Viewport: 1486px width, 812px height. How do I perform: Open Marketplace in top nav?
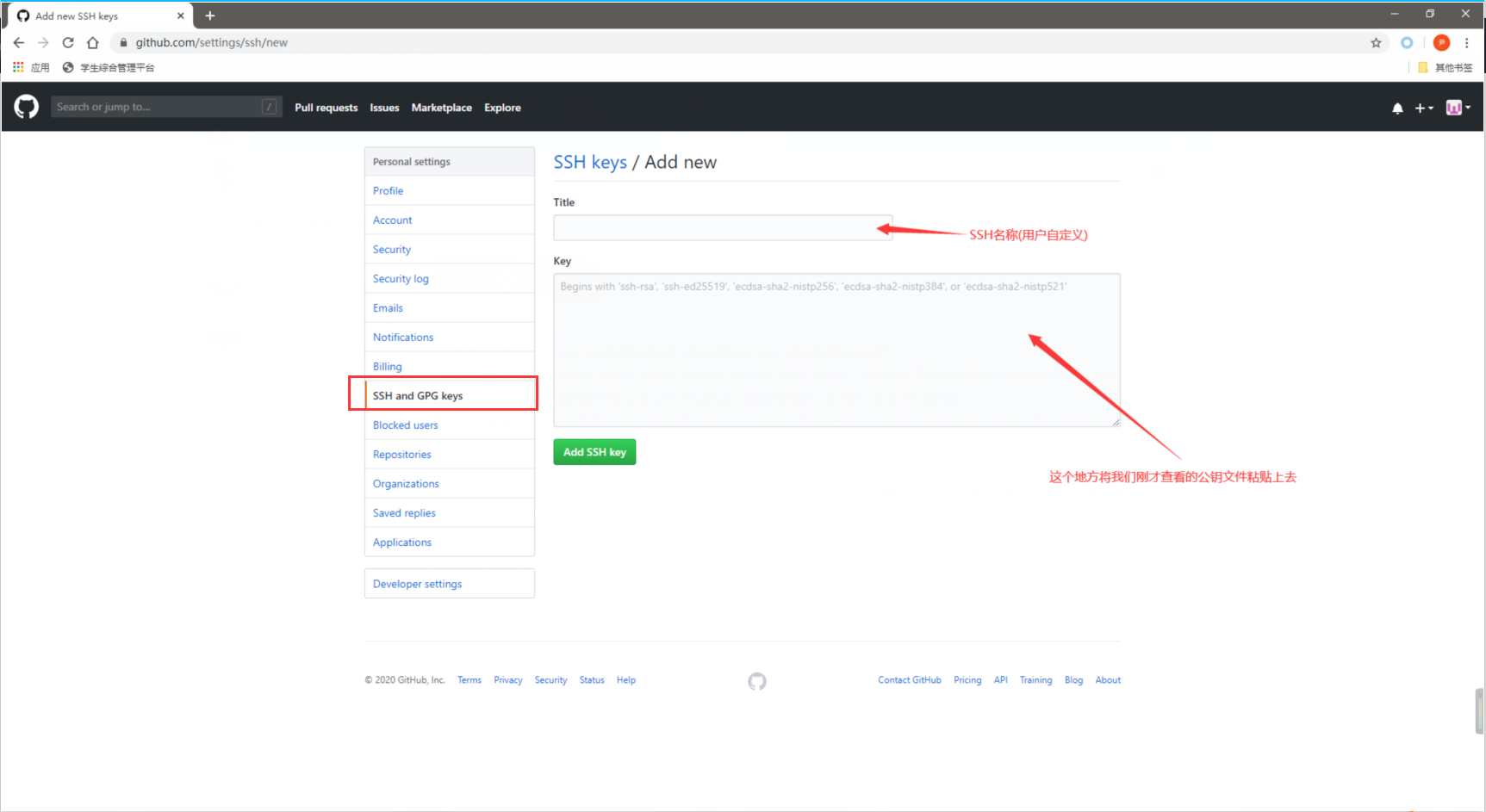442,108
